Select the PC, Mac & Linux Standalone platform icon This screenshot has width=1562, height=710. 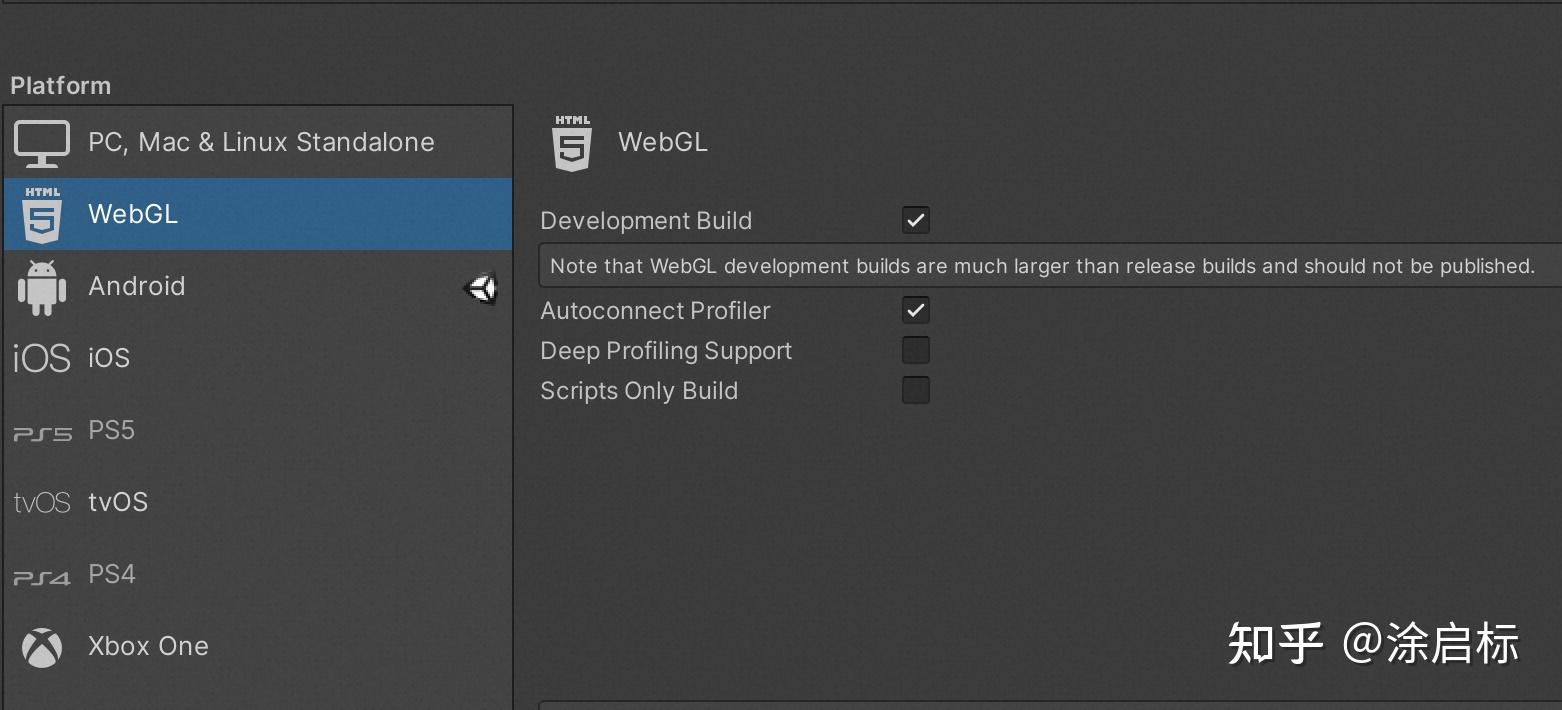(41, 142)
